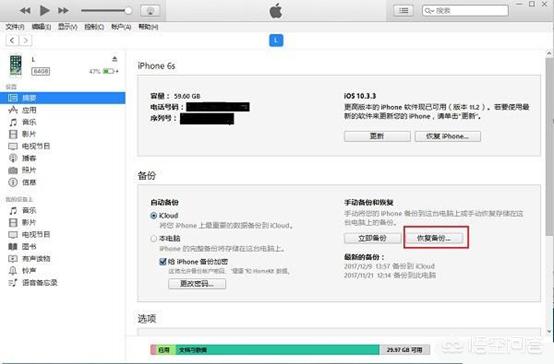Screen dimensions: 554x364
Task: Click the iPhone device thumbnail in sidebar
Action: click(16, 65)
